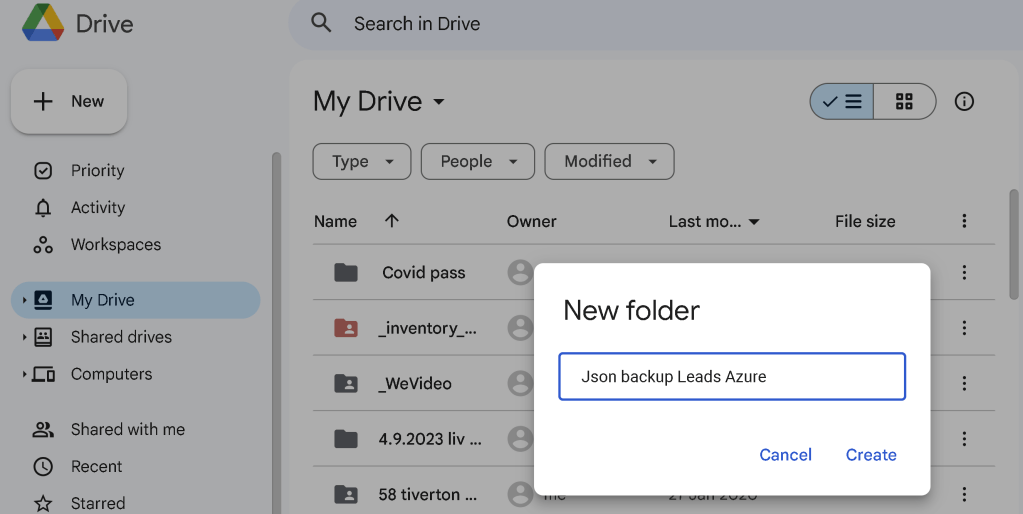Select the _WeVideo folder row
This screenshot has width=1023, height=514.
(x=654, y=384)
